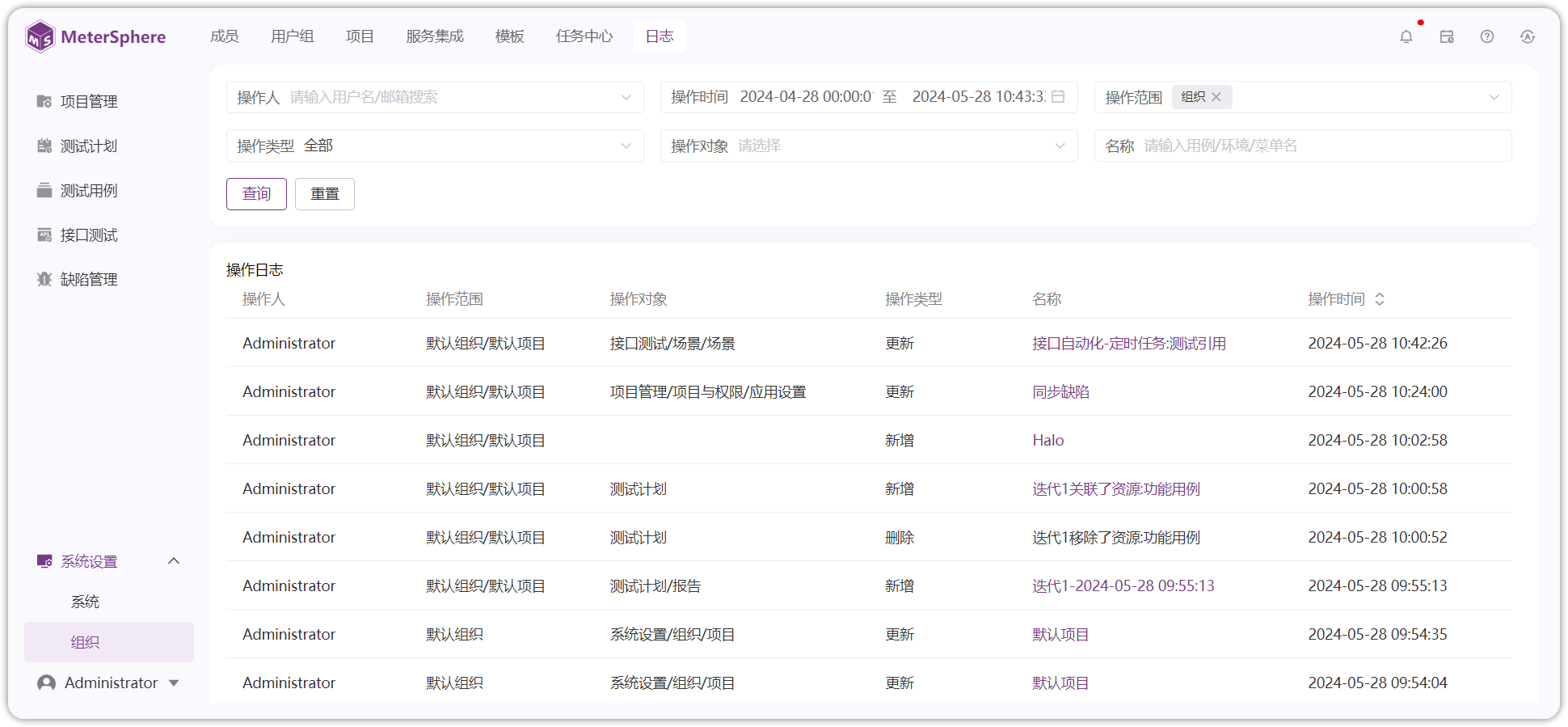Expand the Administrator user menu arrow
The image size is (1568, 727).
(174, 683)
